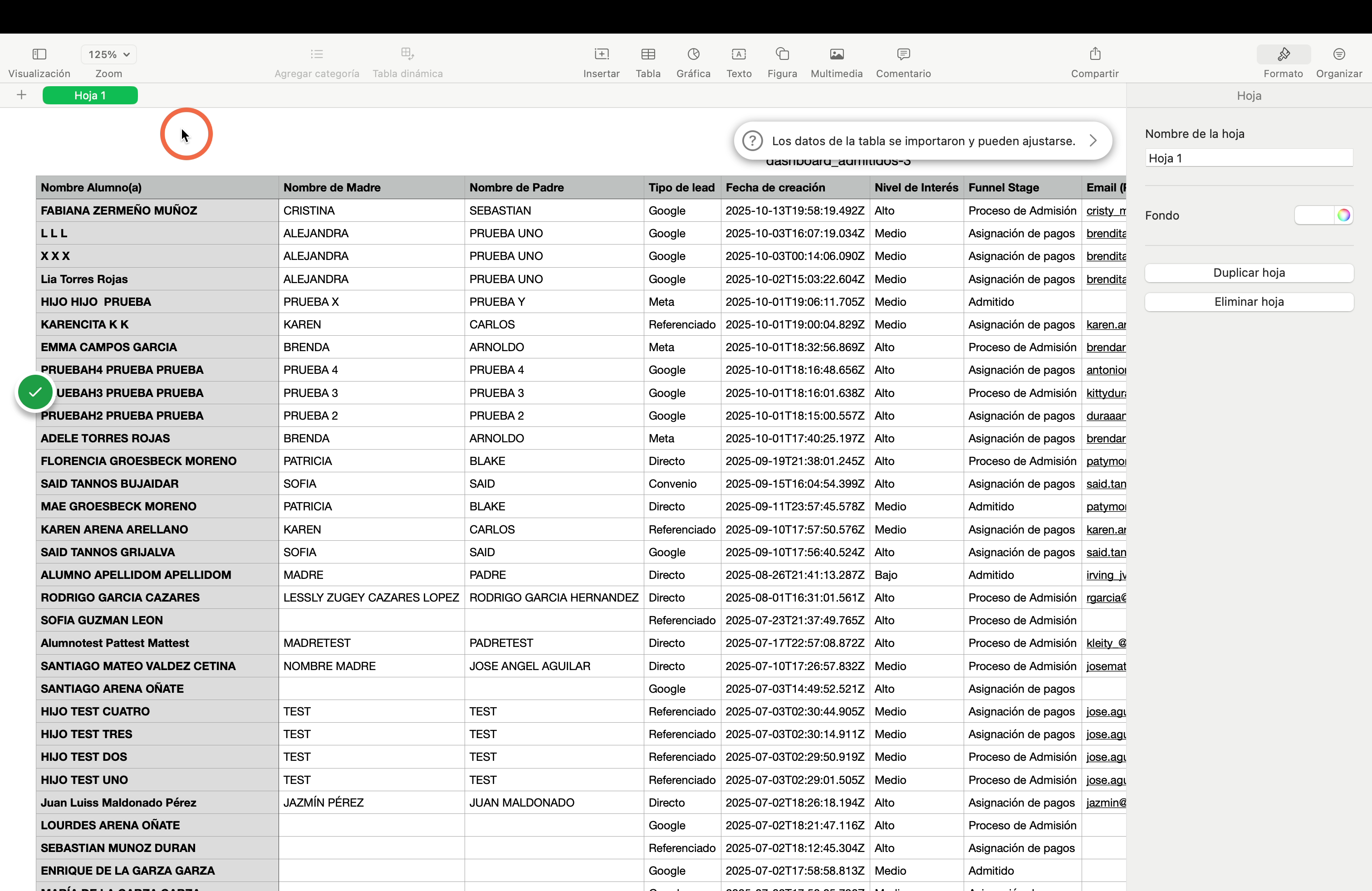Open the 125% zoom dropdown
Image resolution: width=1372 pixels, height=891 pixels.
coord(108,54)
